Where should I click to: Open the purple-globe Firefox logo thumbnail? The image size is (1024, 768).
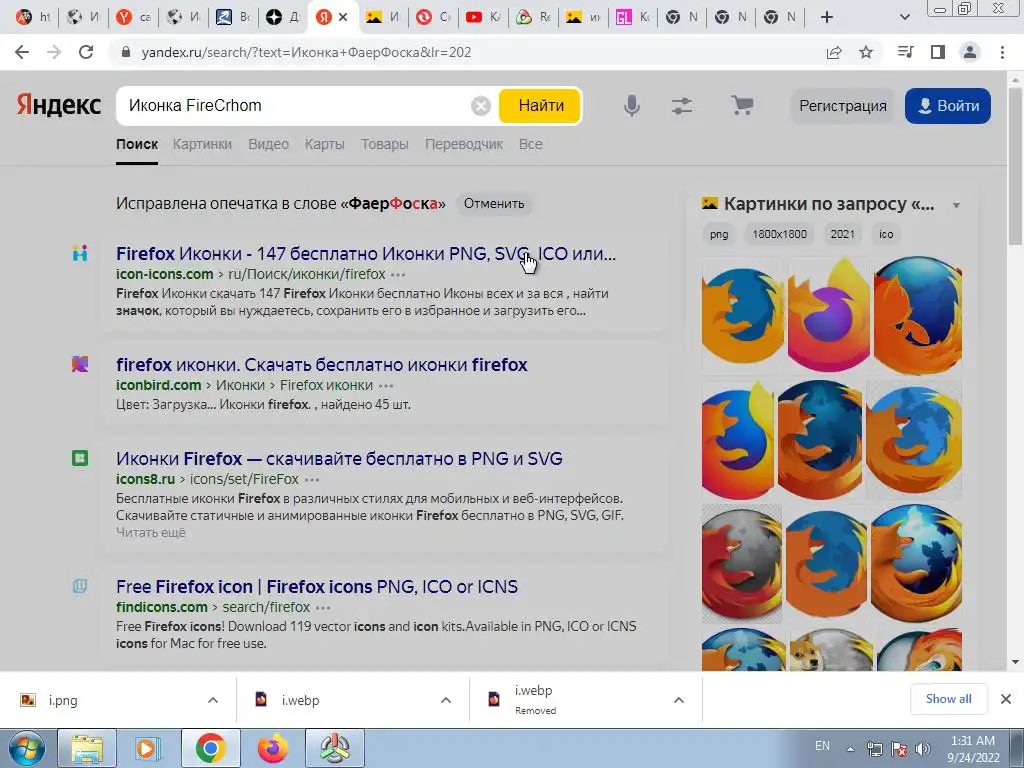click(x=828, y=315)
